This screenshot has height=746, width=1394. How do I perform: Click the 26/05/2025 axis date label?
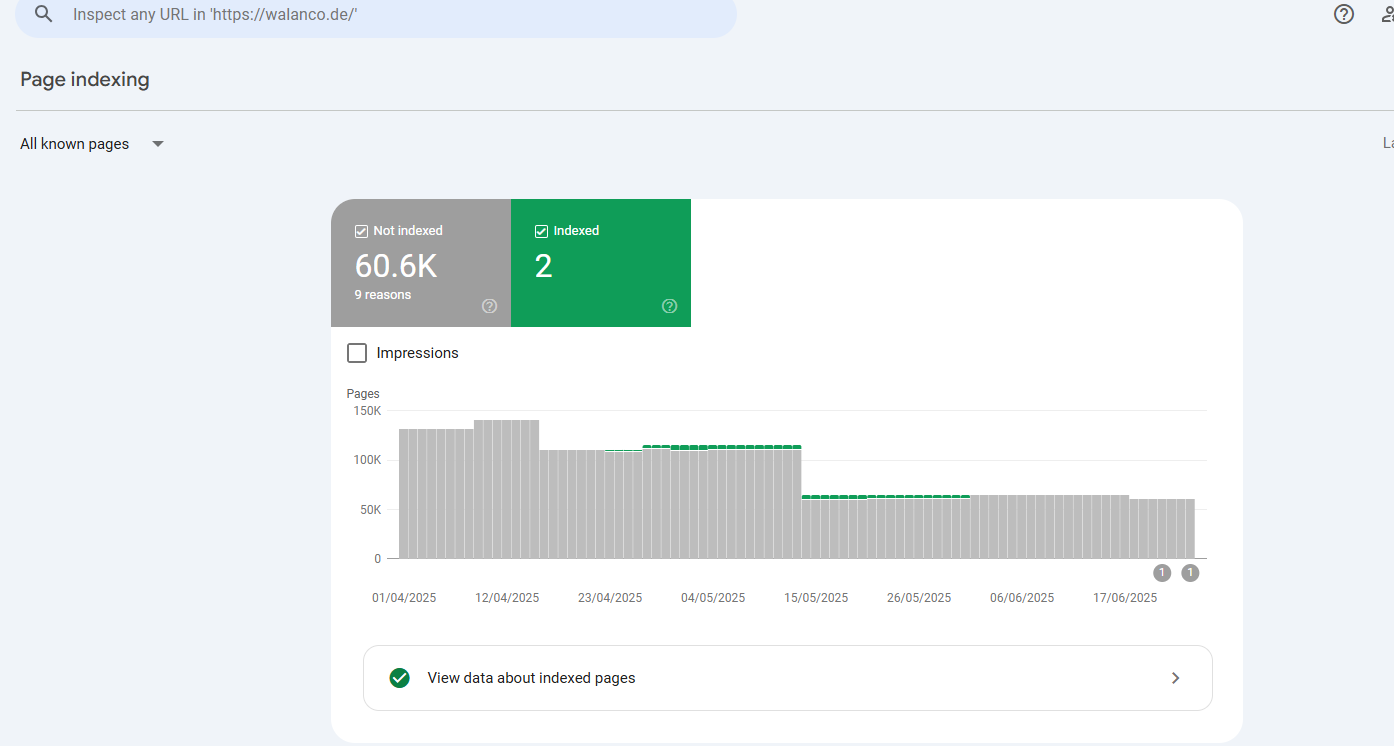[x=919, y=598]
